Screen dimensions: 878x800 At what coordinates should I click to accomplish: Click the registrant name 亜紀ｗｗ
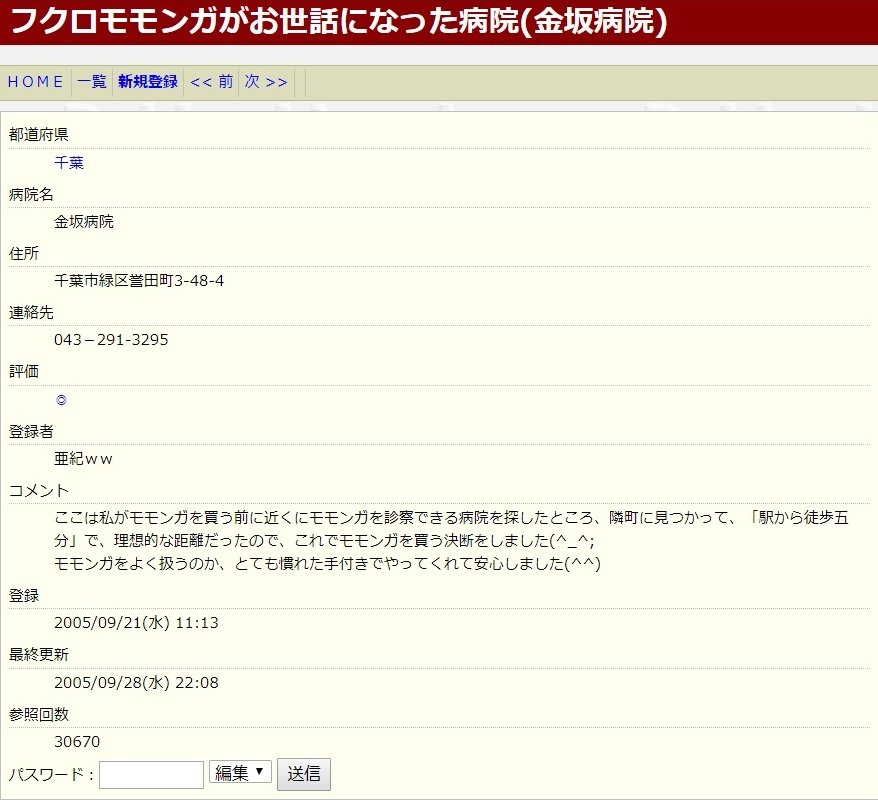(x=83, y=459)
